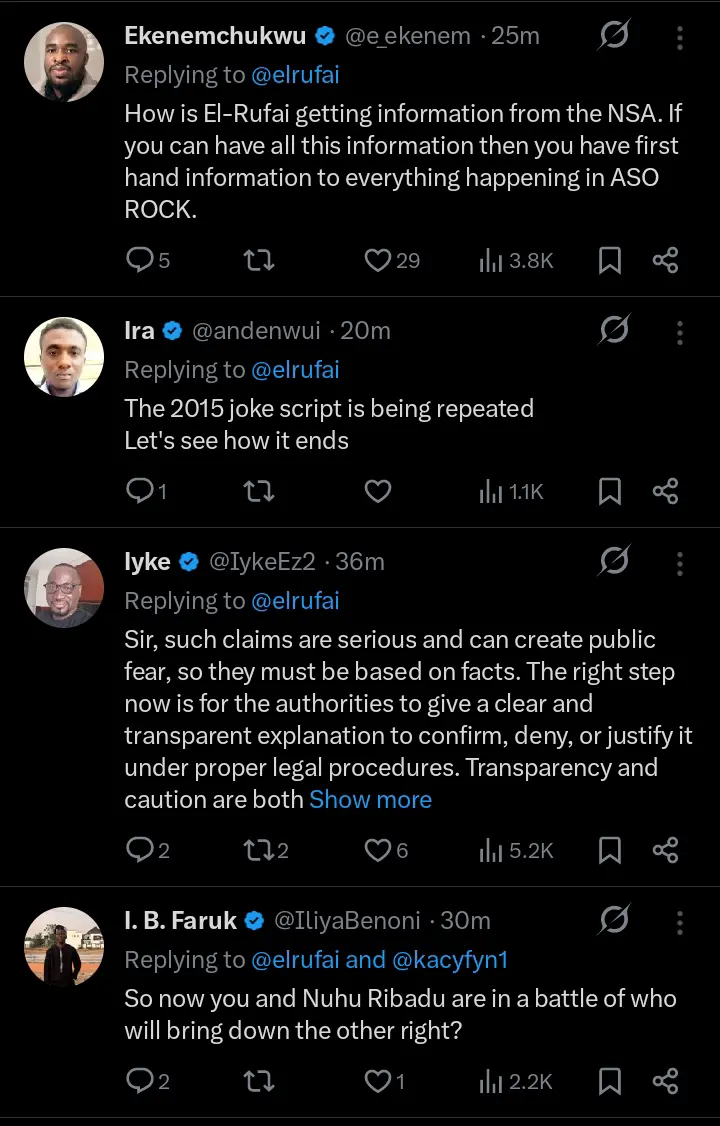Screen dimensions: 720x1126
Task: Open Ira's profile picture
Action: pyautogui.click(x=64, y=357)
